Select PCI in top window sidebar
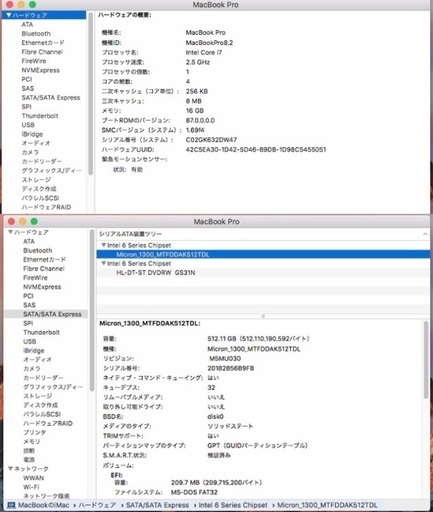 (x=27, y=79)
